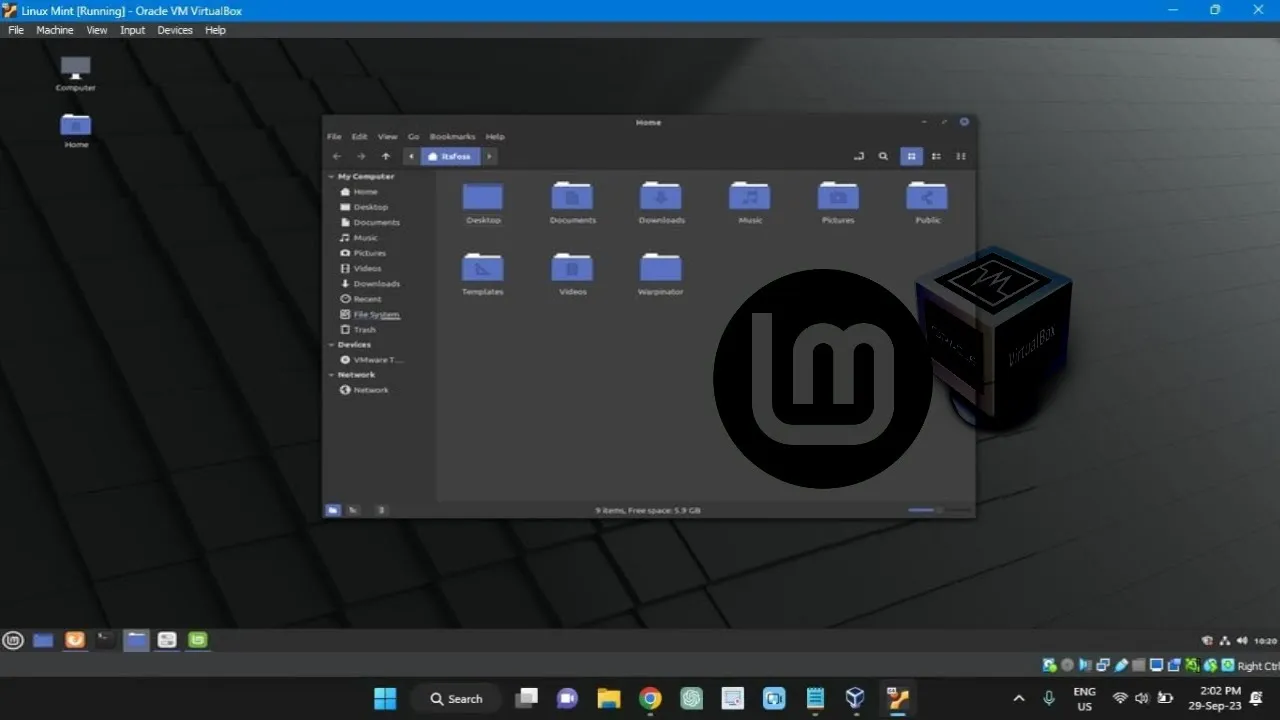Switch to compact view
The height and width of the screenshot is (720, 1280).
pyautogui.click(x=961, y=156)
